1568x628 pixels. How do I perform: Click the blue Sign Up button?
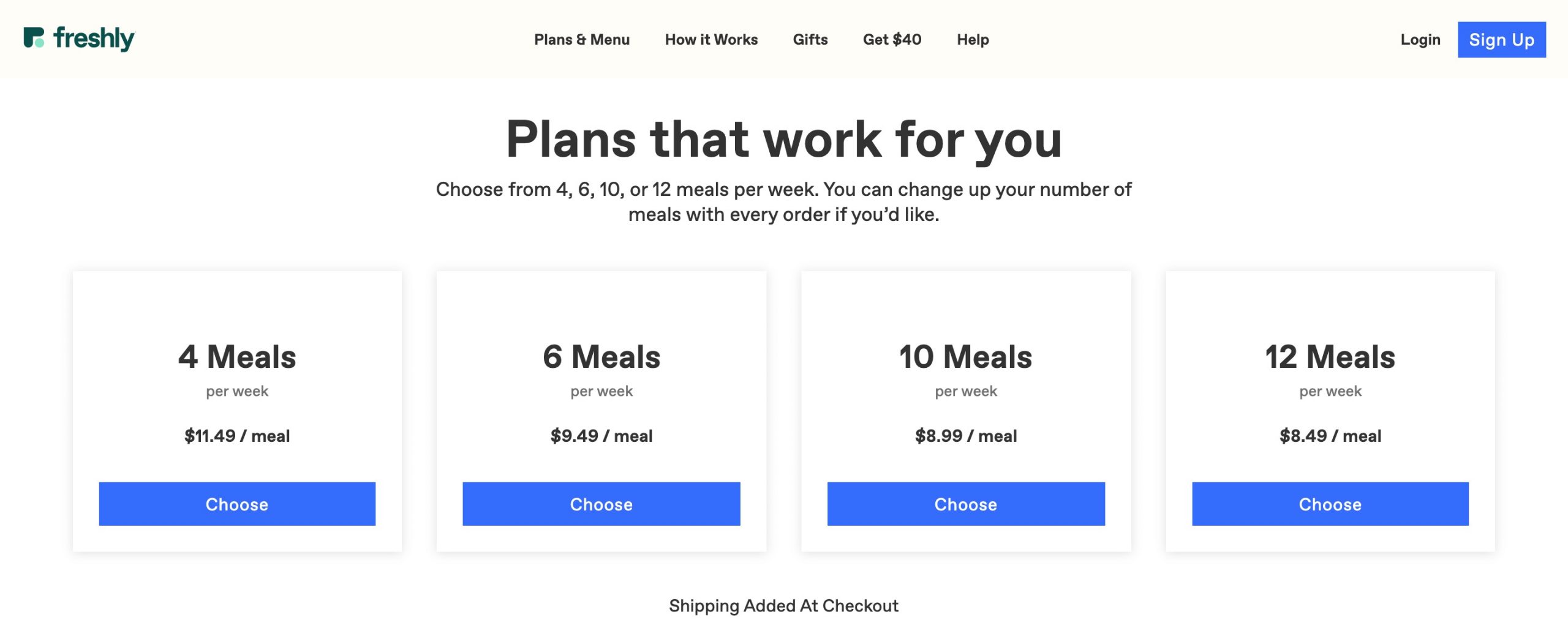tap(1501, 40)
